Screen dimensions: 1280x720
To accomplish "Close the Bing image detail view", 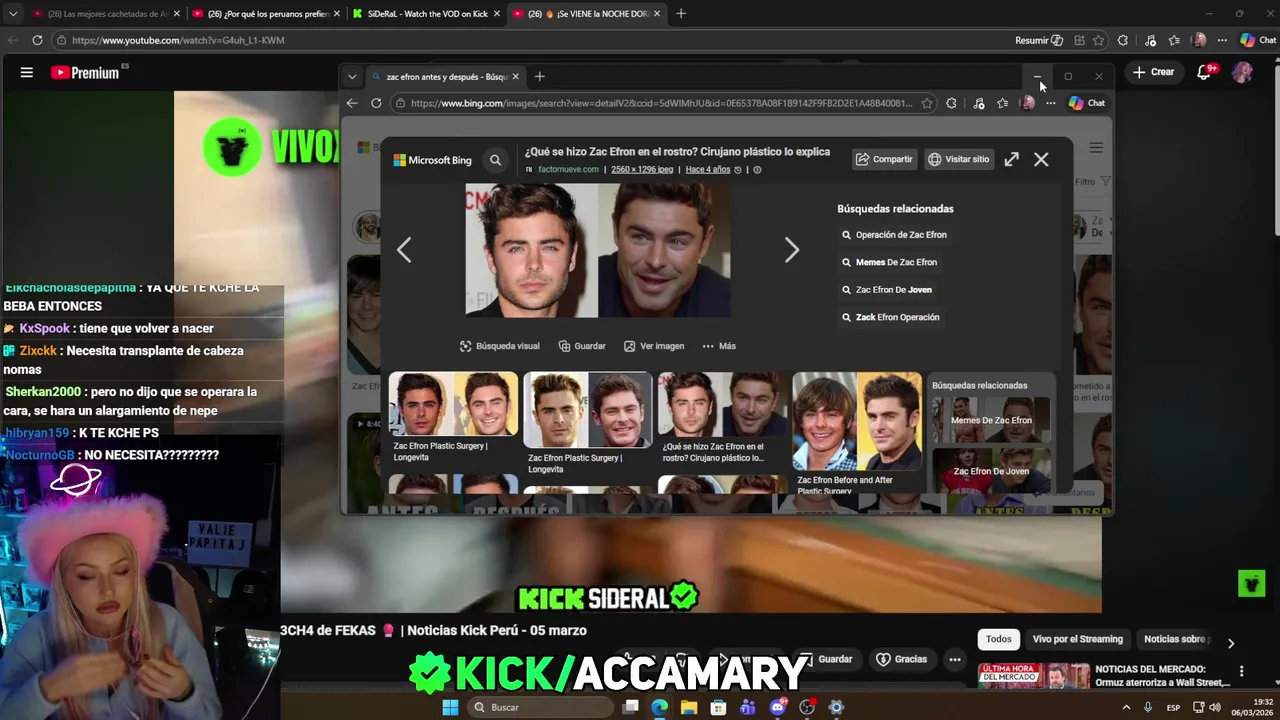I will pyautogui.click(x=1041, y=159).
